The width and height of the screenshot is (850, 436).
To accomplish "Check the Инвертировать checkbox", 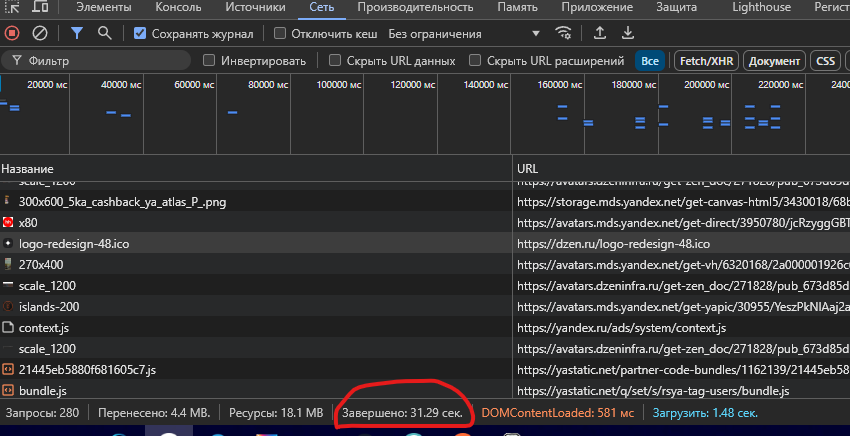I will (x=209, y=60).
